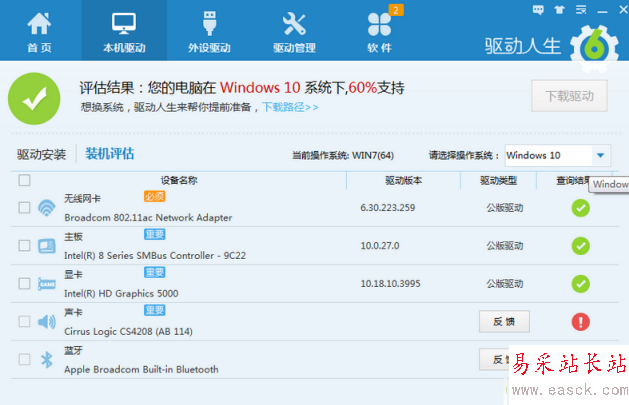Select Intel(R) HD Graphics 5000 text

121,294
